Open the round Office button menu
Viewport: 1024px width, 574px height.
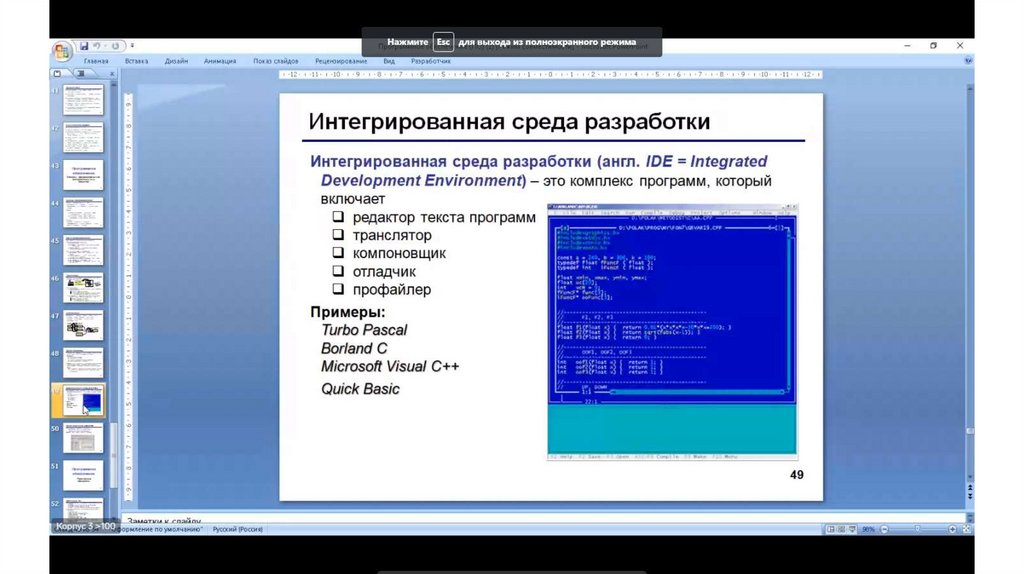(x=61, y=49)
